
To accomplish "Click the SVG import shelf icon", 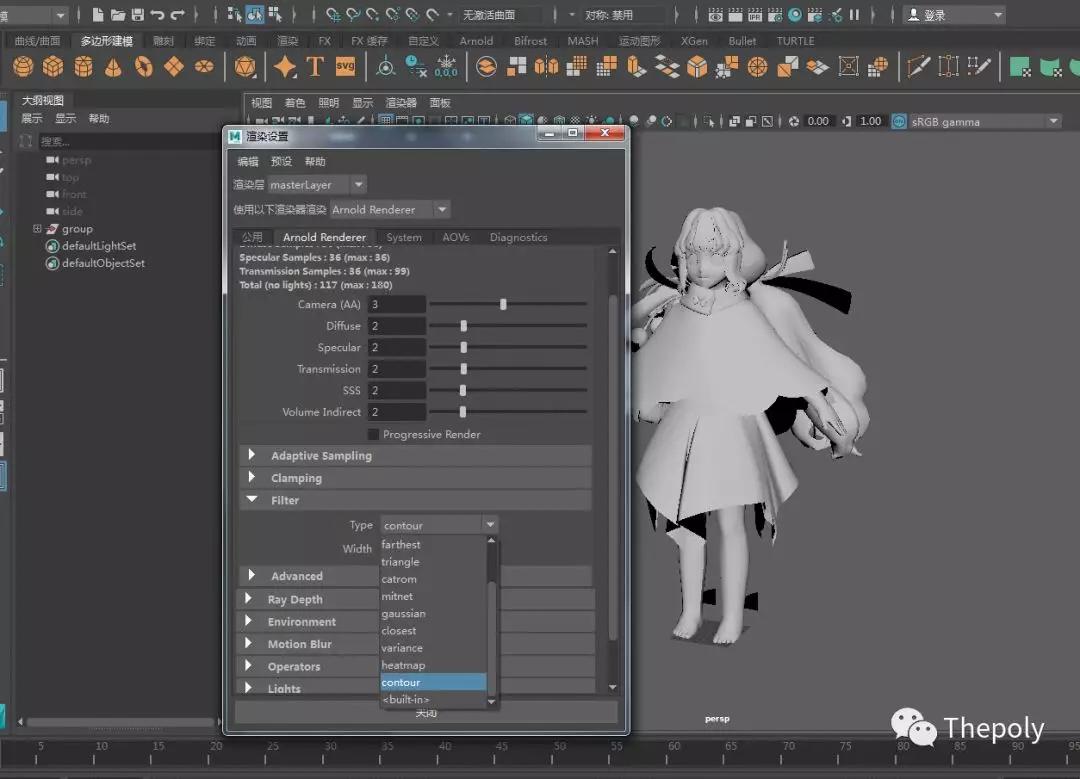I will (345, 67).
